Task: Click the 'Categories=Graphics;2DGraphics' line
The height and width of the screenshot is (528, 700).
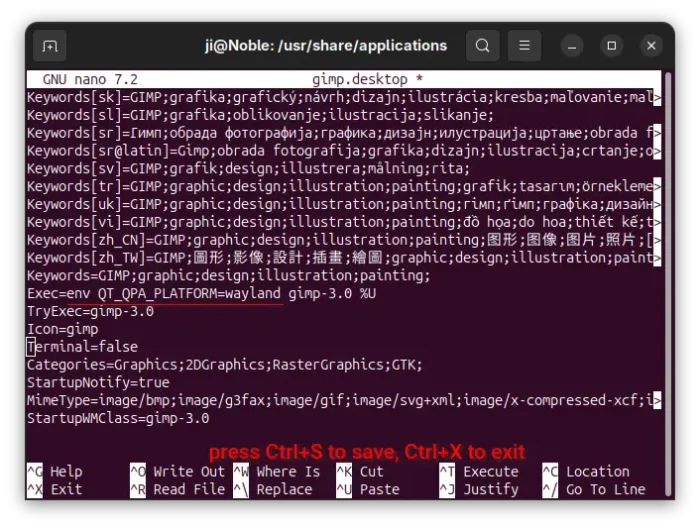Action: 225,365
